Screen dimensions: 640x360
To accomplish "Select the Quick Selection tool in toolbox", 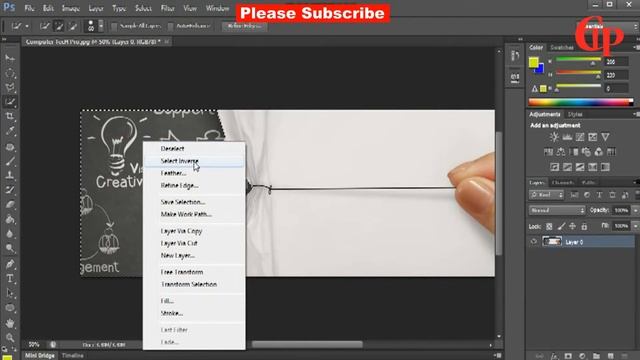I will 10,102.
